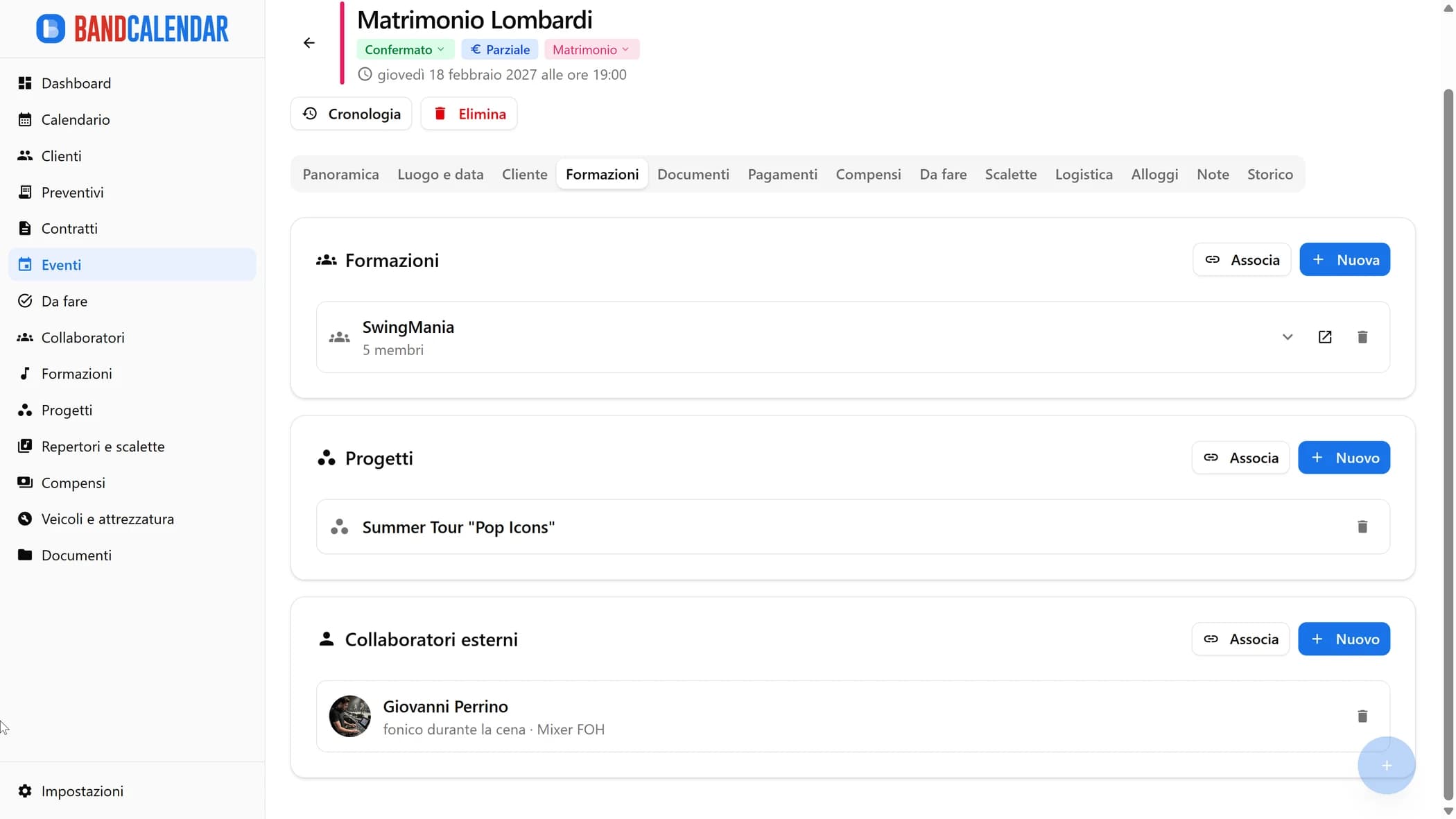The height and width of the screenshot is (819, 1456).
Task: Click the Cronologia button
Action: [351, 114]
